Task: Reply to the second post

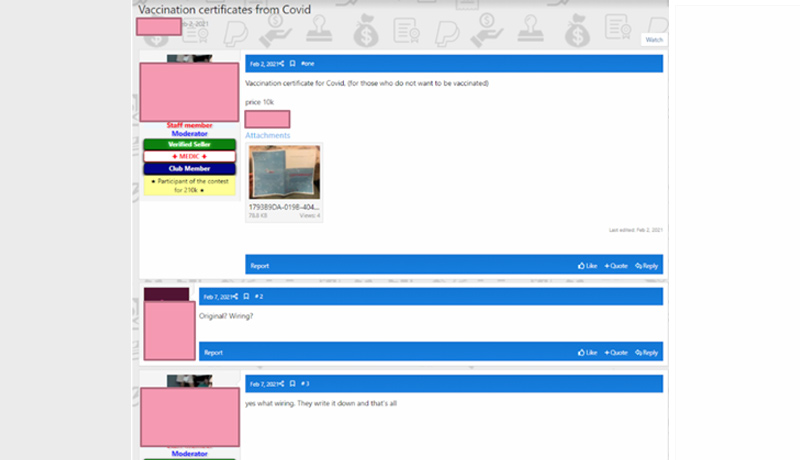Action: click(647, 352)
